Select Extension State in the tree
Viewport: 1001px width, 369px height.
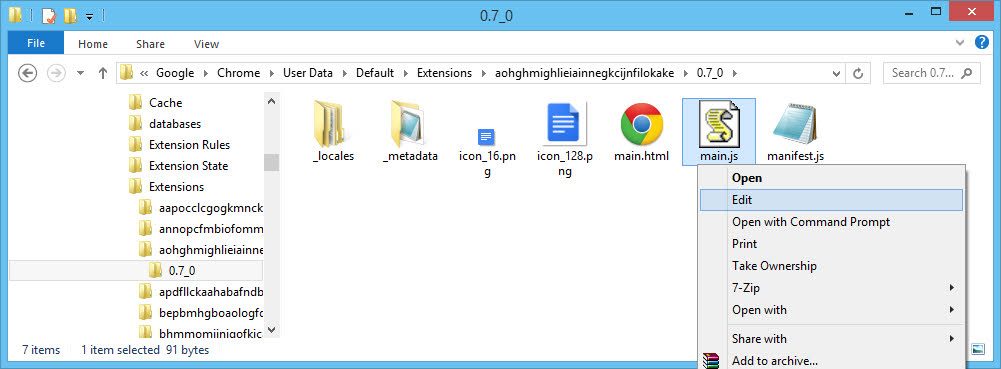click(x=188, y=166)
